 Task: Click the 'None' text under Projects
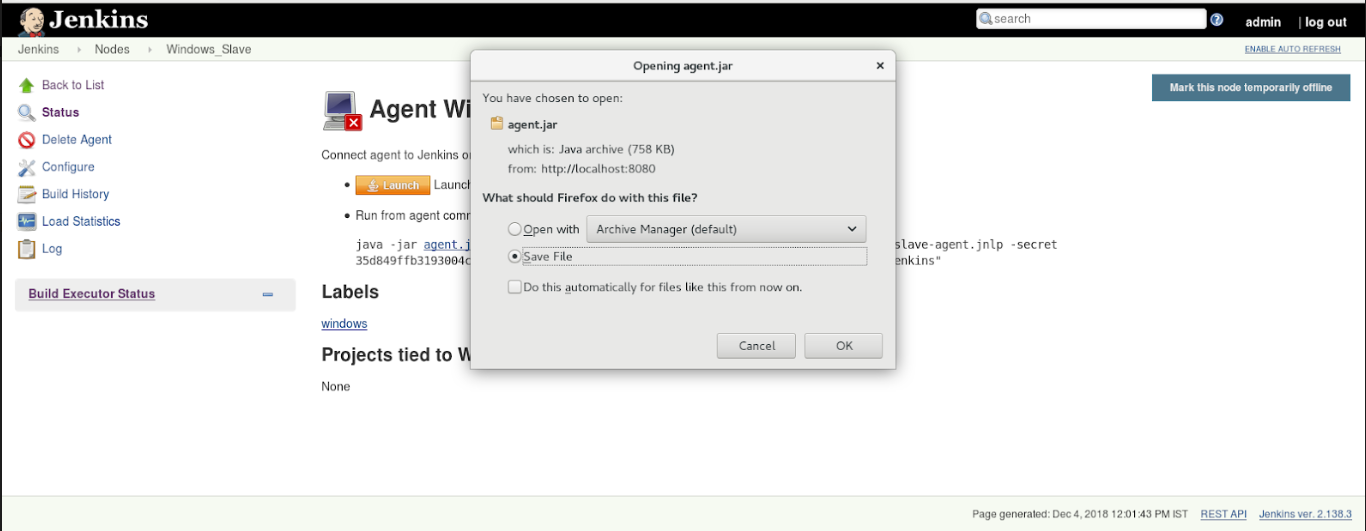point(336,386)
